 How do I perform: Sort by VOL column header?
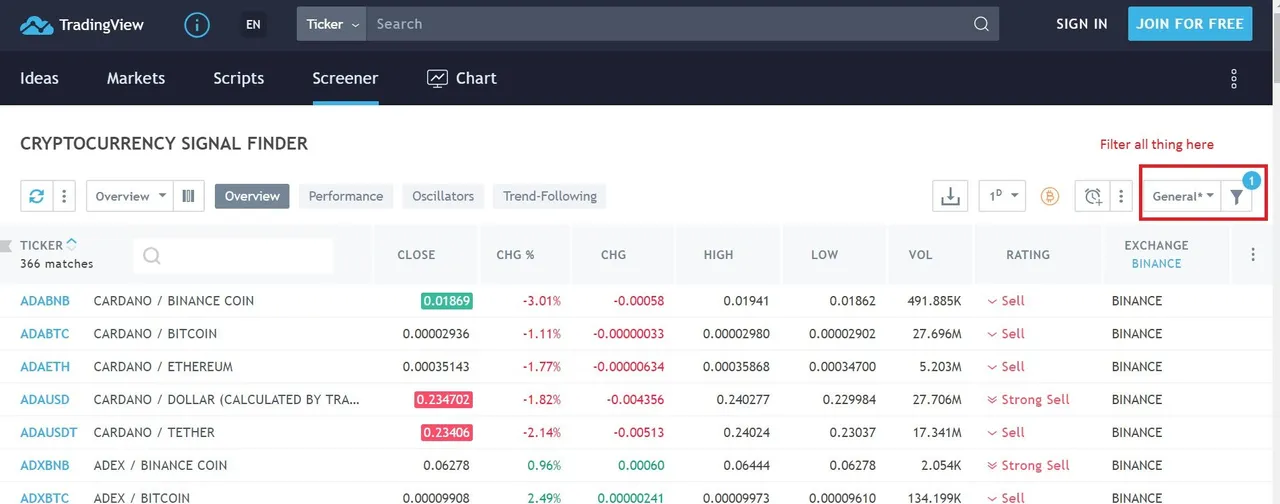[x=920, y=255]
